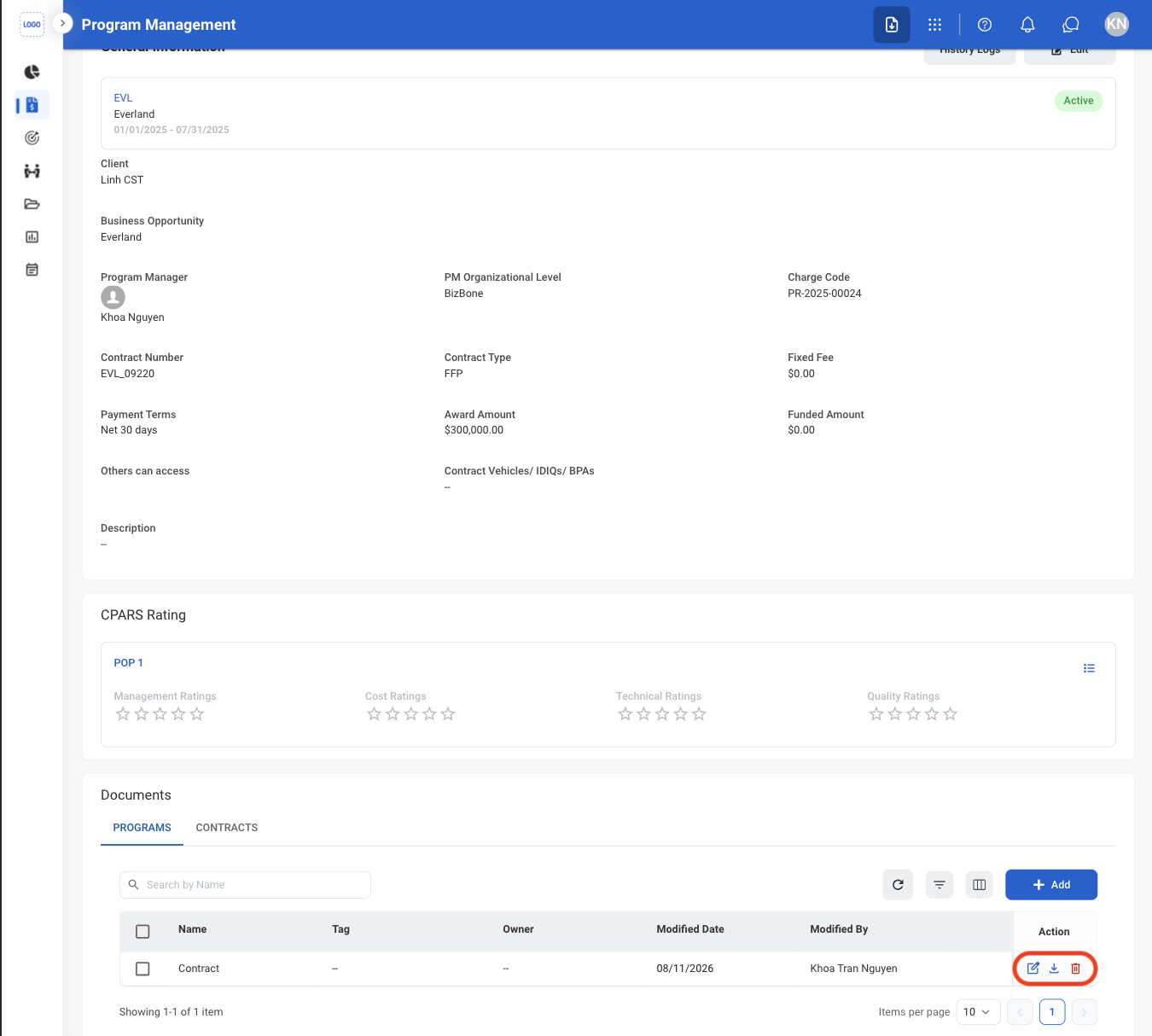The height and width of the screenshot is (1036, 1152).
Task: Go to the next page arrow
Action: coord(1084,1012)
